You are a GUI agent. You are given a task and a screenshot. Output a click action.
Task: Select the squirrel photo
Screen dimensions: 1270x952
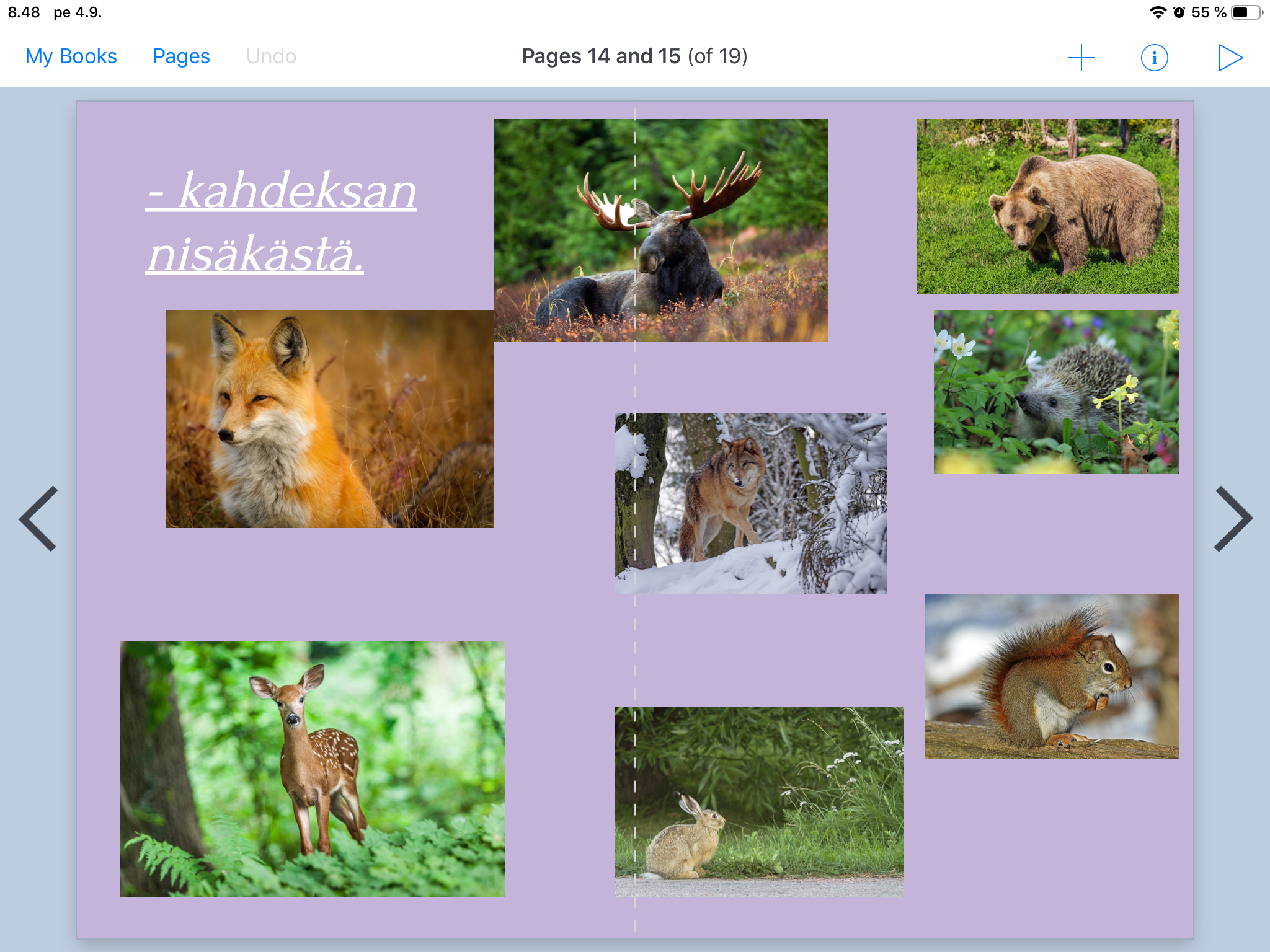1052,676
